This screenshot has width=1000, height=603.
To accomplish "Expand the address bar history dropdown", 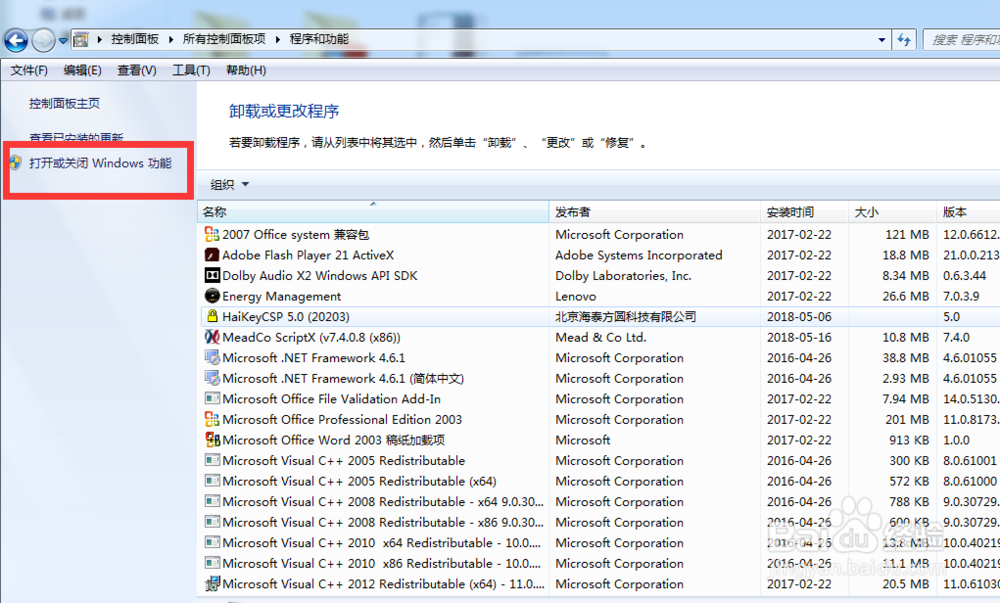I will pos(881,40).
